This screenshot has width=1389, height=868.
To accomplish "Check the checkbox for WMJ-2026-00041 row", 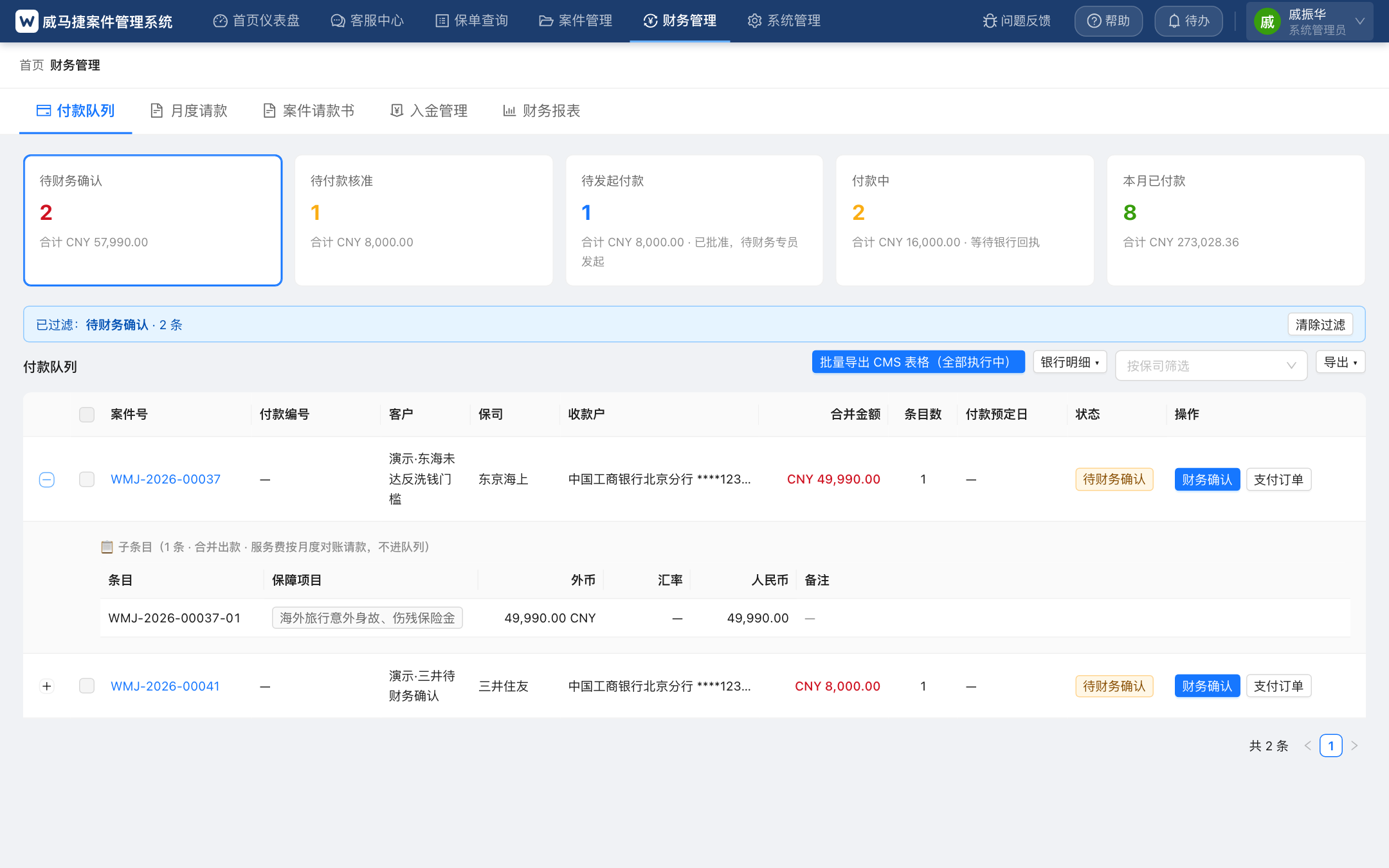I will click(87, 686).
